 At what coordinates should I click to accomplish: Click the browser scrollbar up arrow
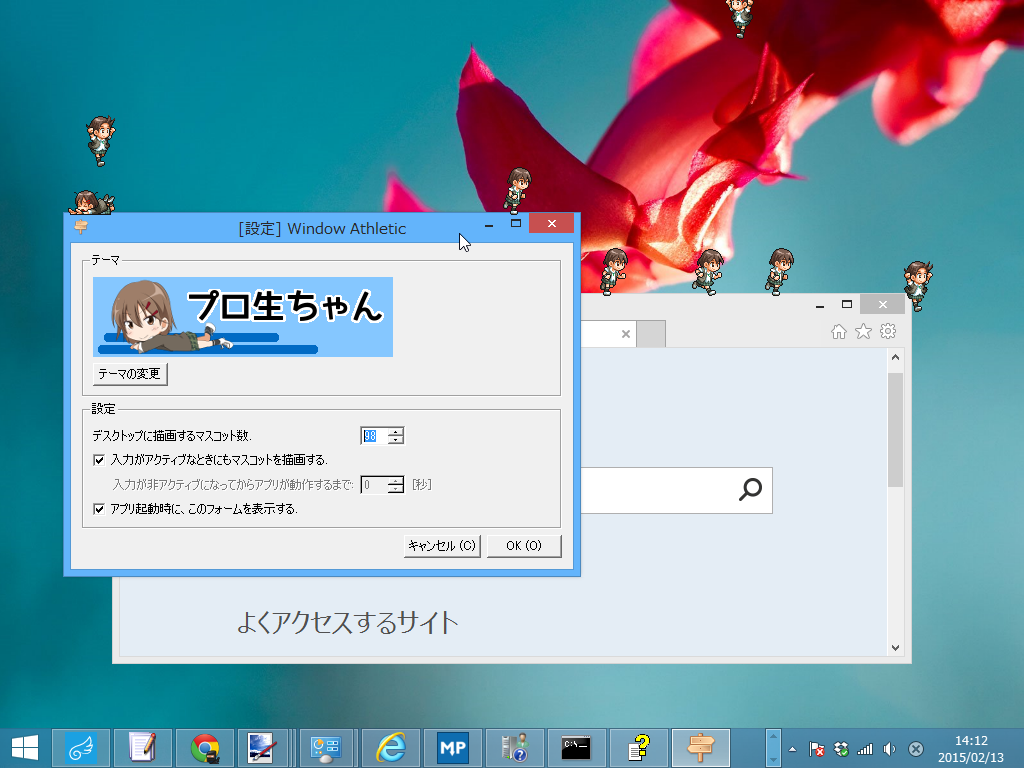click(895, 357)
